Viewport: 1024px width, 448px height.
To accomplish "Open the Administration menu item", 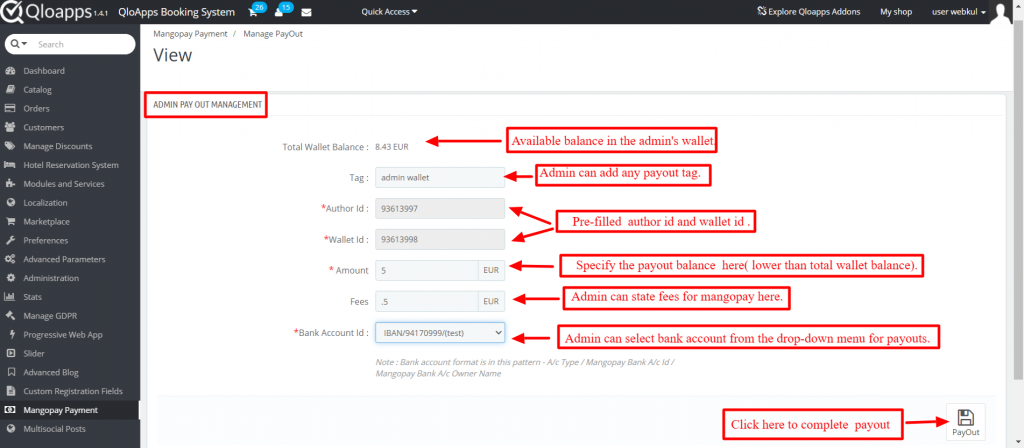I will click(x=51, y=278).
